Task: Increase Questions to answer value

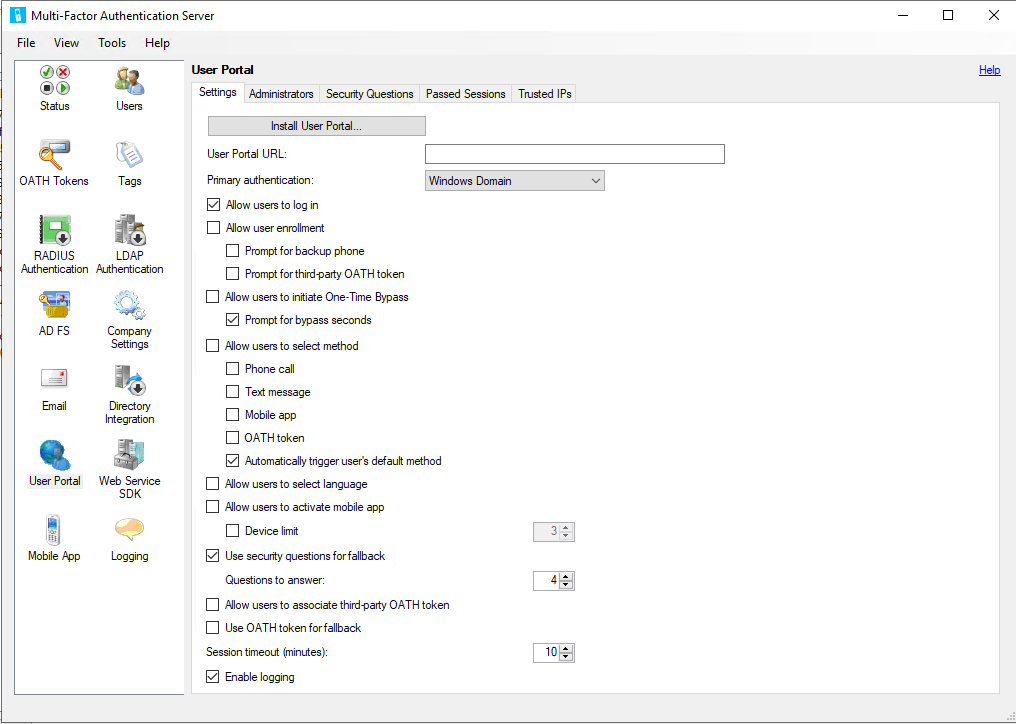Action: point(566,577)
